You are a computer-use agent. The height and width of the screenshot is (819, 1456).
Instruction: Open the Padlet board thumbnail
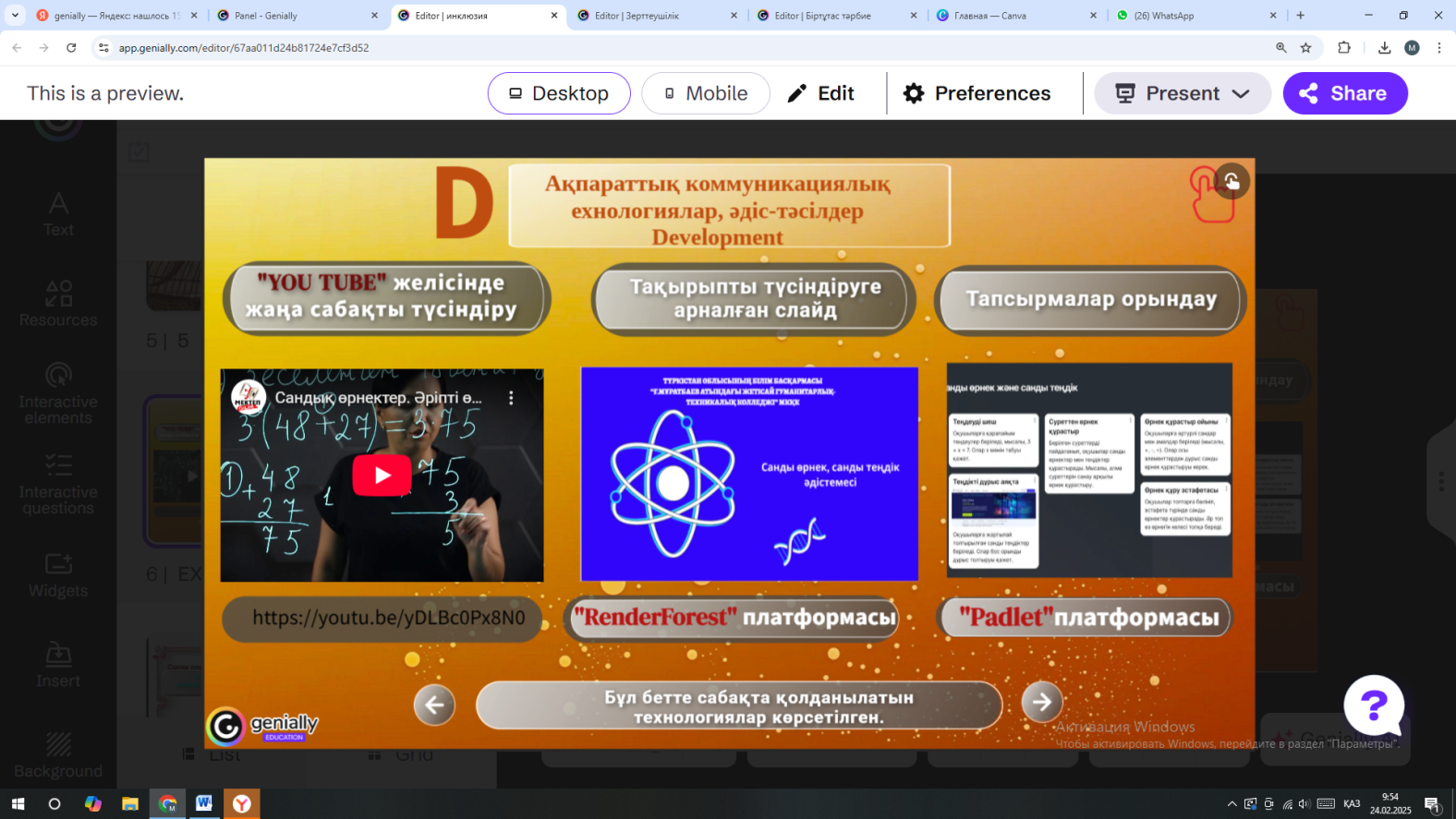point(1089,470)
